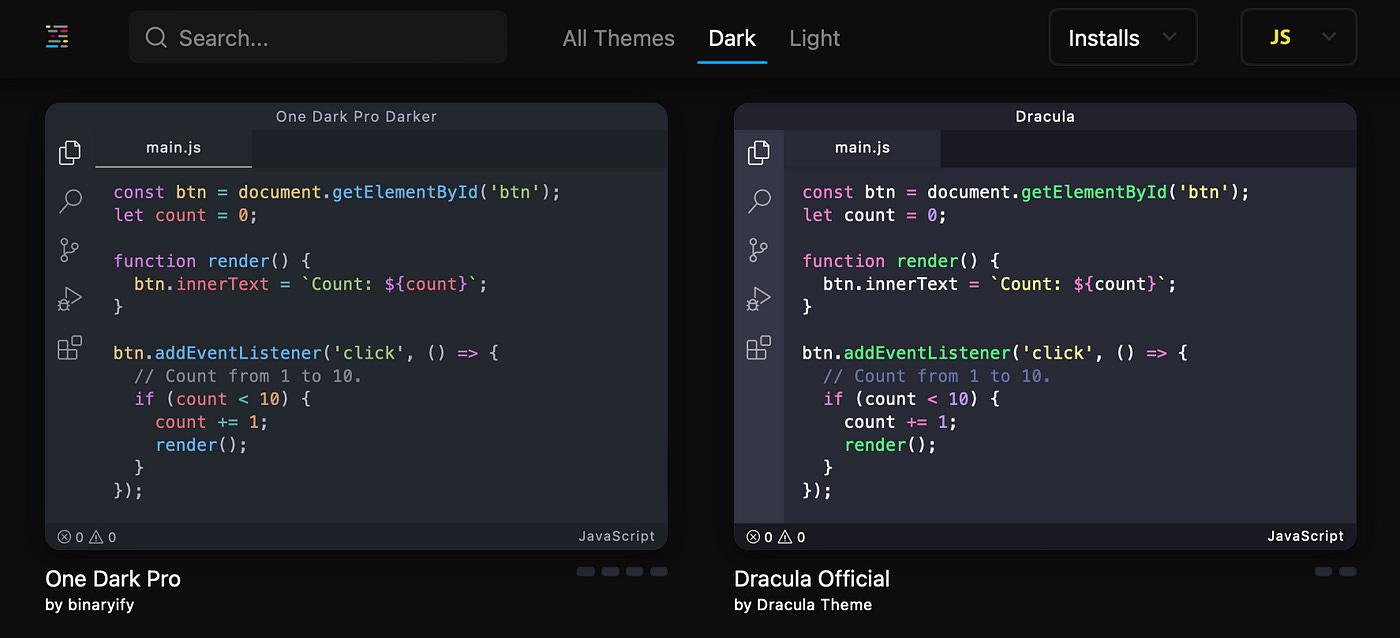Open the Installs sort dropdown
The height and width of the screenshot is (638, 1400).
click(1123, 38)
